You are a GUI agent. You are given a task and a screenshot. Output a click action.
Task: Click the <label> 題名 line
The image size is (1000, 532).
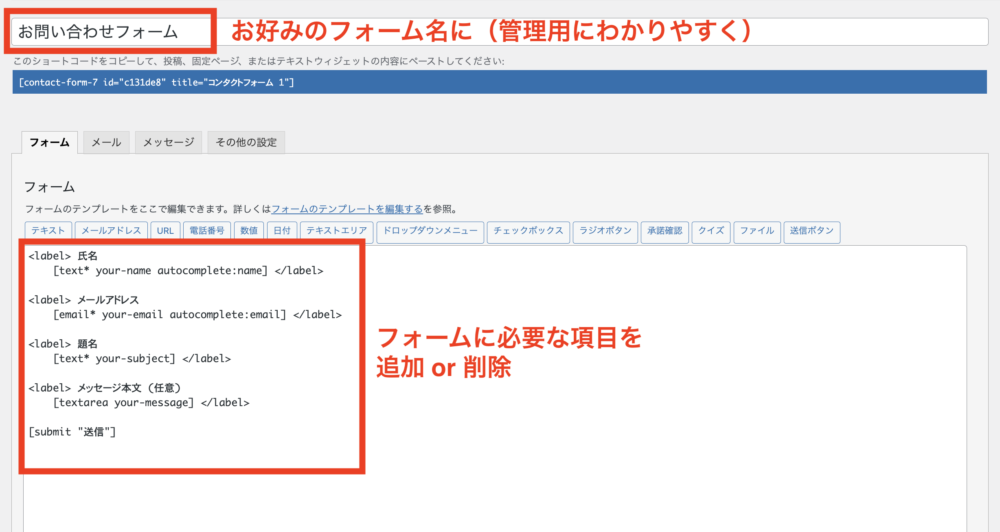(x=63, y=344)
